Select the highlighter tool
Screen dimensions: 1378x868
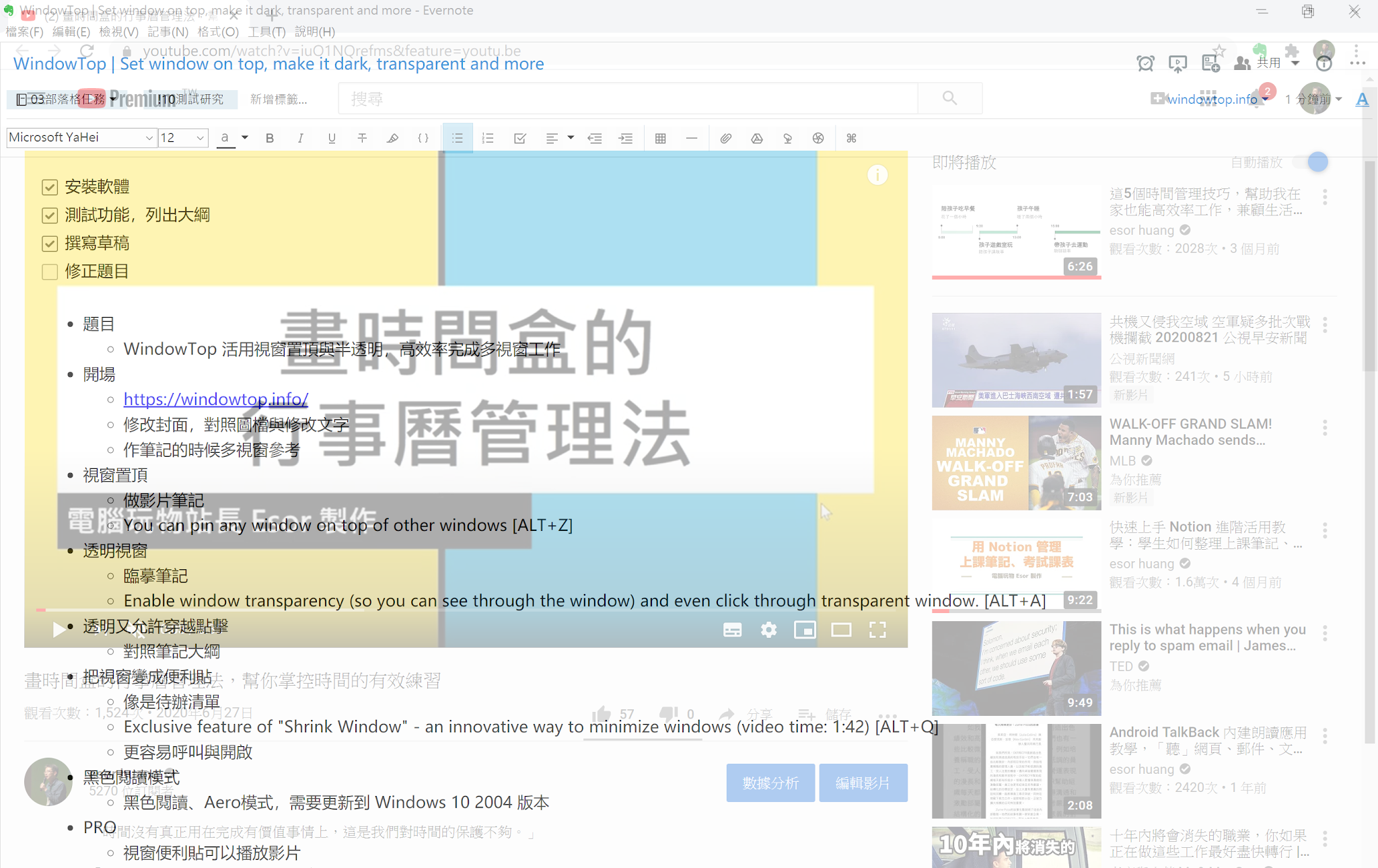coord(392,138)
